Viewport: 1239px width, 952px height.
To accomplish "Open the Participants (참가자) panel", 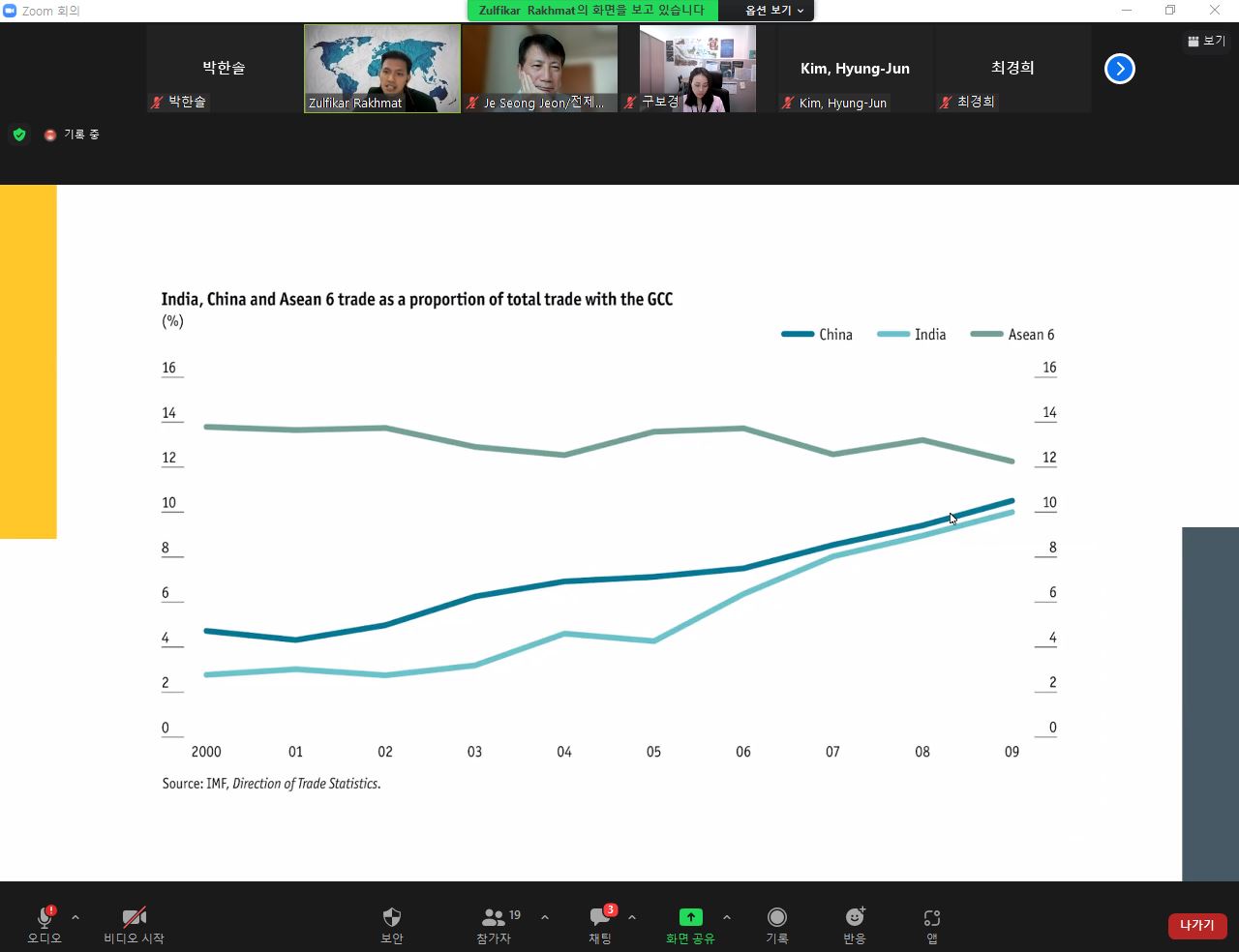I will (x=494, y=917).
